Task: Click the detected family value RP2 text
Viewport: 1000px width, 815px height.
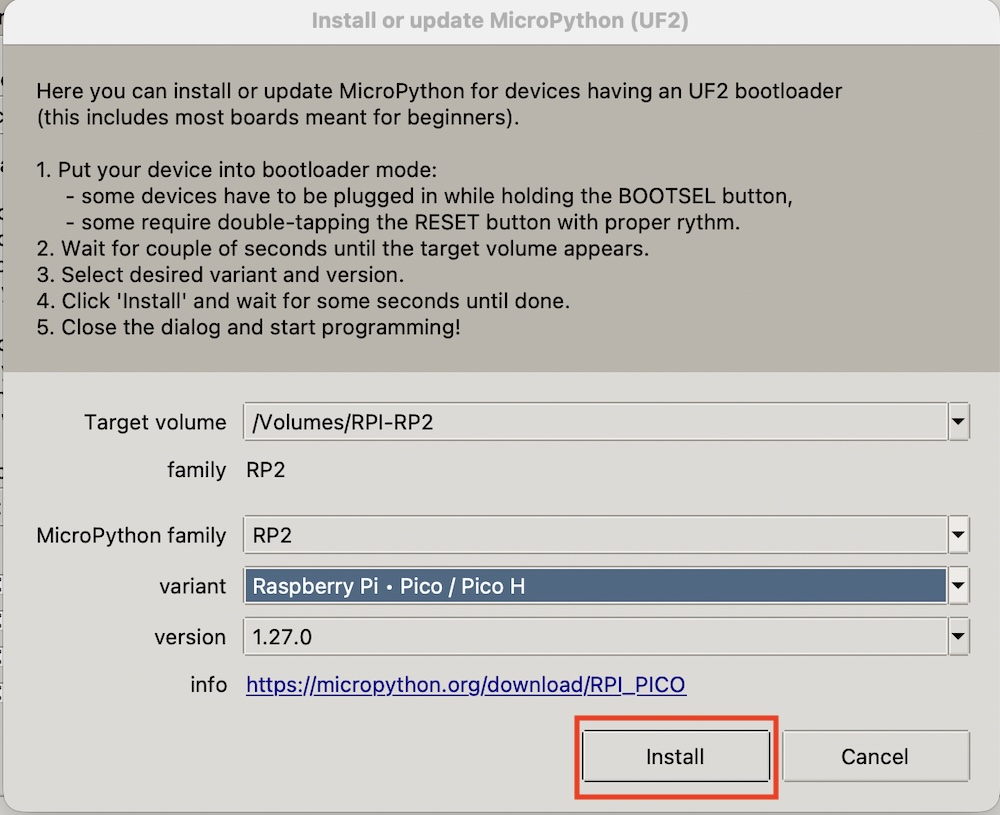Action: 266,470
